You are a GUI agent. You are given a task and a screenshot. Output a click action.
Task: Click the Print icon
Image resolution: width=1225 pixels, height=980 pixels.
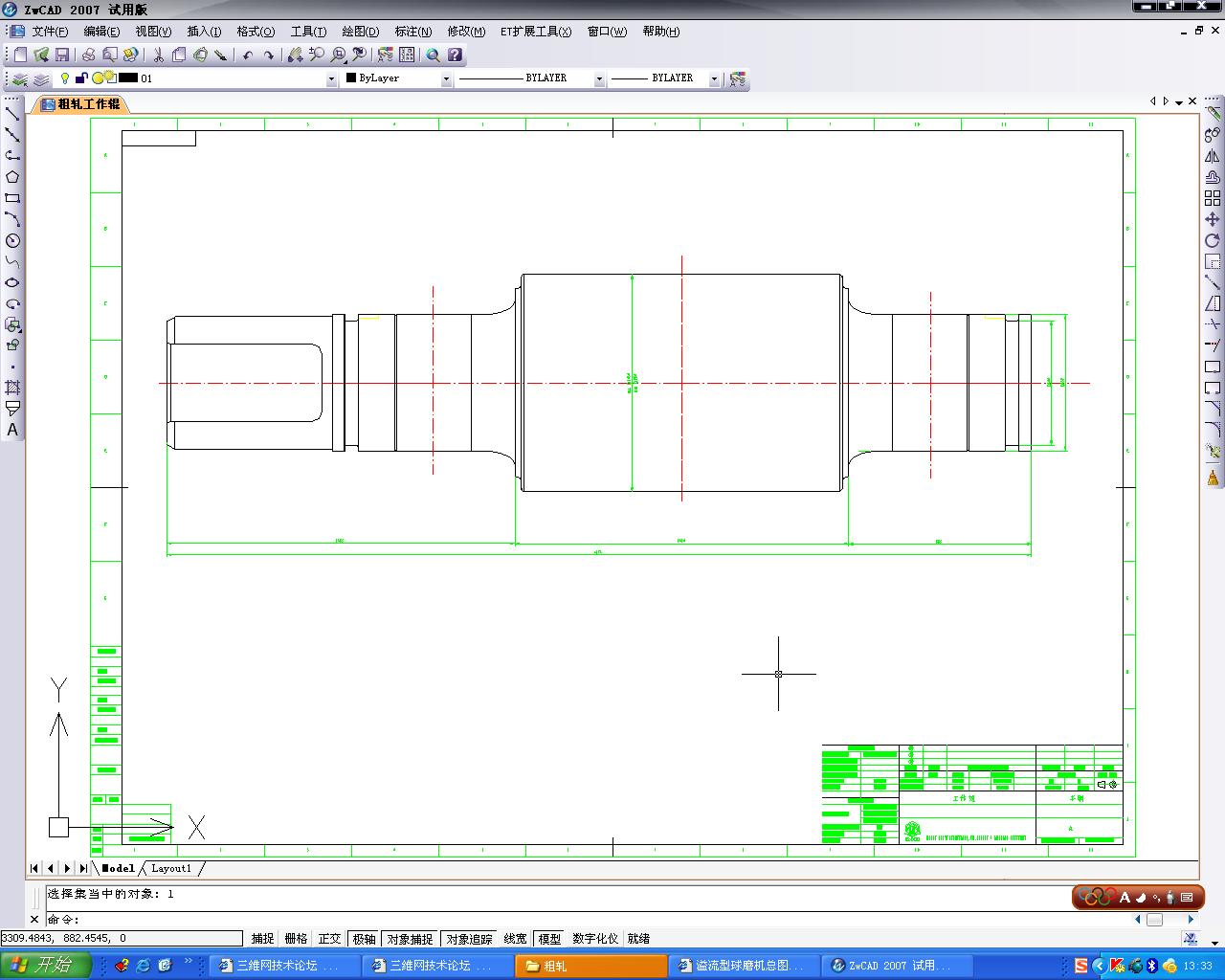click(x=89, y=55)
